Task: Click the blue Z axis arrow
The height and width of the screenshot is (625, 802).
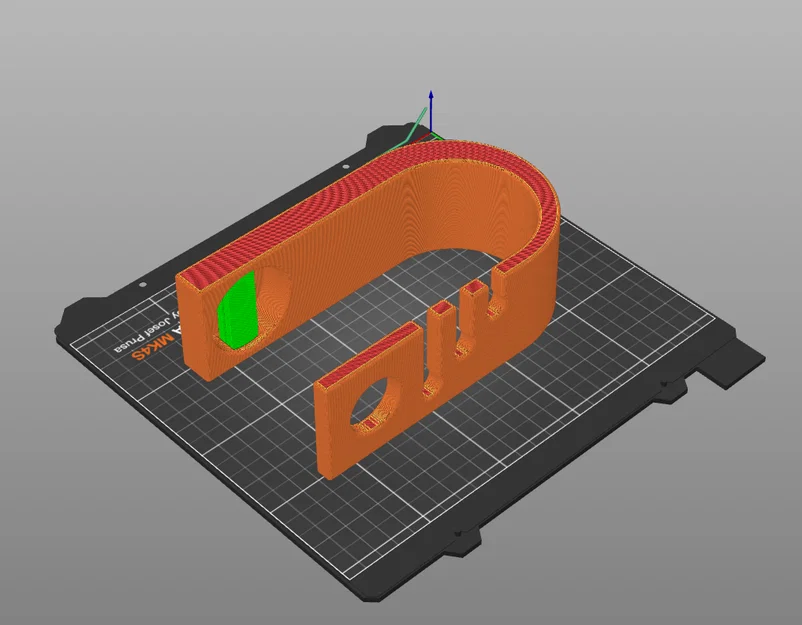Action: pos(431,110)
